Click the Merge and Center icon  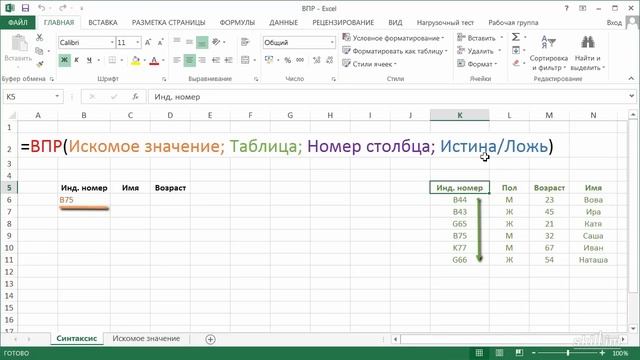(x=245, y=60)
